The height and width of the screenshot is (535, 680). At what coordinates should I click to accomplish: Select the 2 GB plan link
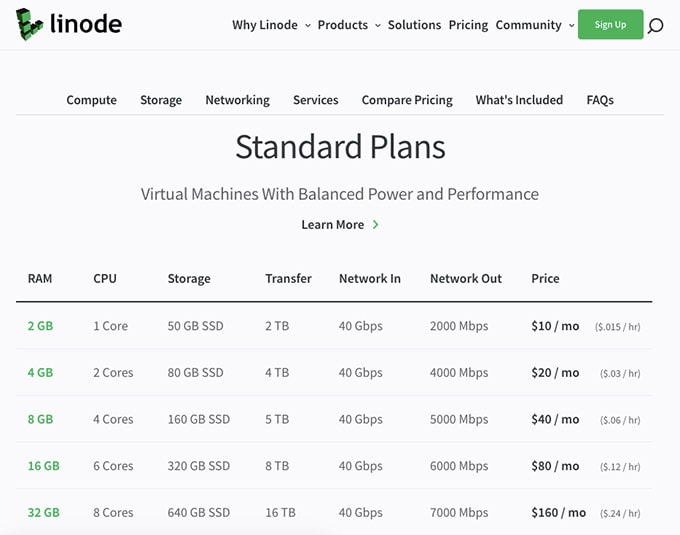click(x=40, y=326)
